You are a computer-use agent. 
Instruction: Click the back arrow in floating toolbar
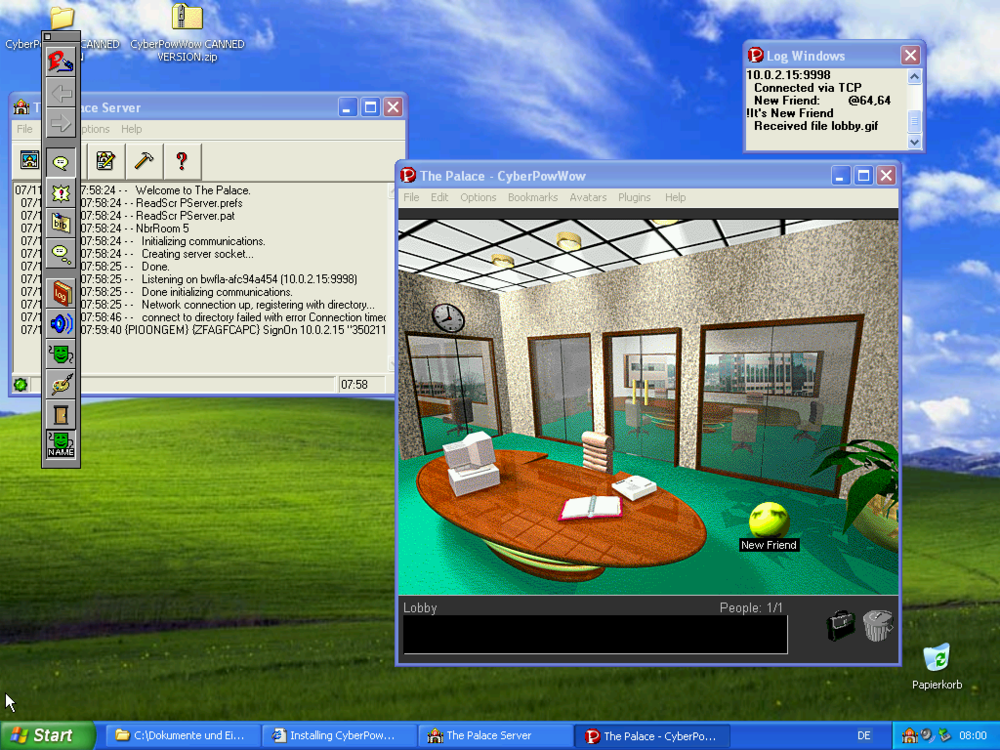click(61, 93)
